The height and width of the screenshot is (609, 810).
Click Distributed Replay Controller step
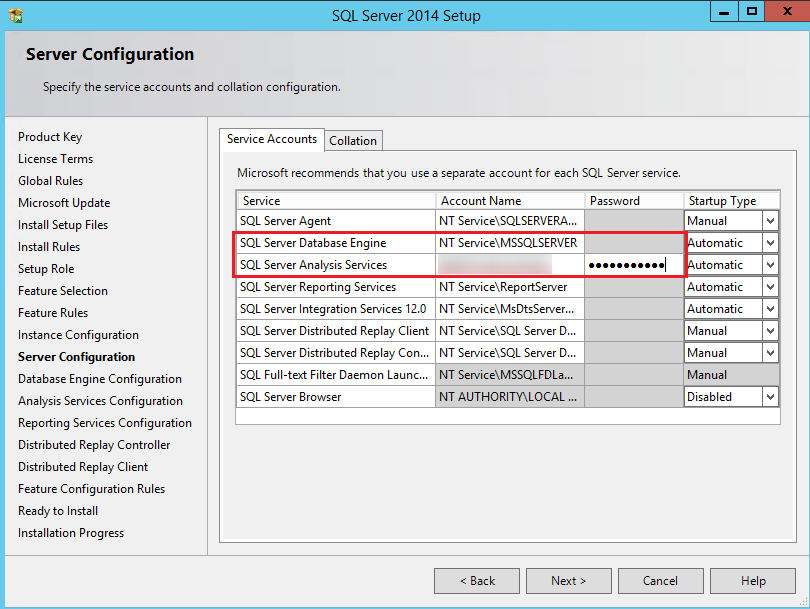click(94, 445)
